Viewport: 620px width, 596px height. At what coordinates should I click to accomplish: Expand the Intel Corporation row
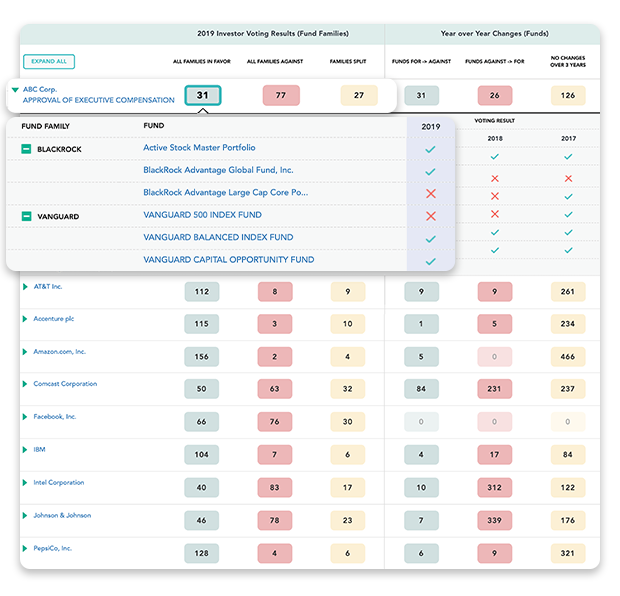[25, 482]
